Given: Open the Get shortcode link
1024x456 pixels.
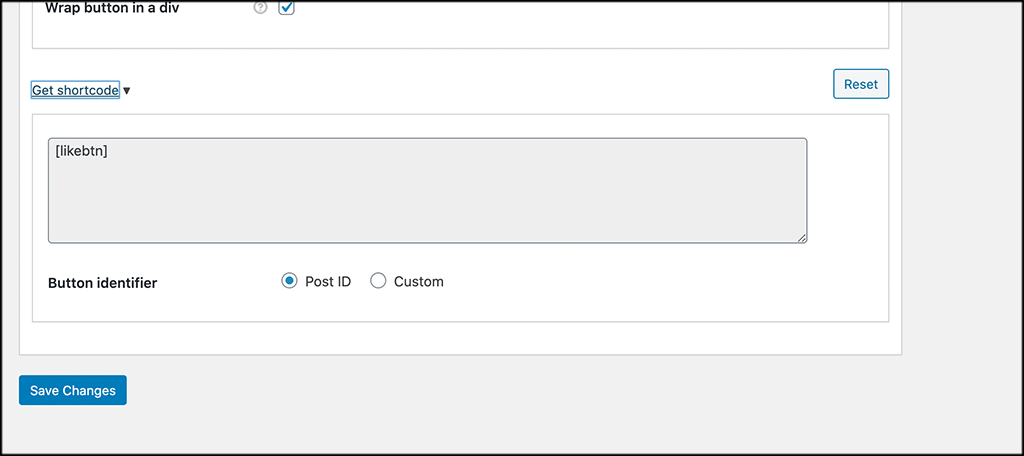Looking at the screenshot, I should pos(75,90).
